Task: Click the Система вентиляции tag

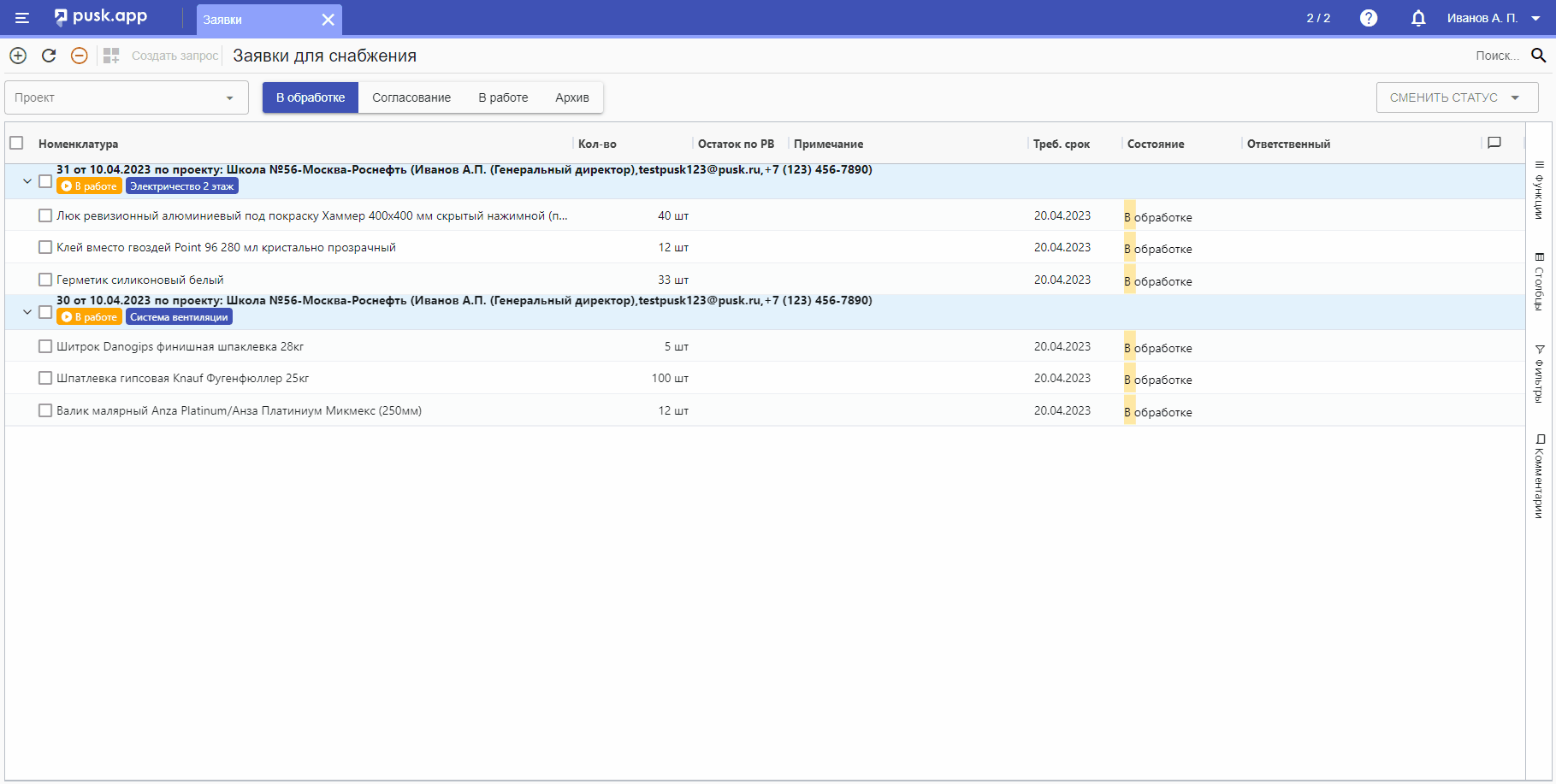Action: pos(179,317)
